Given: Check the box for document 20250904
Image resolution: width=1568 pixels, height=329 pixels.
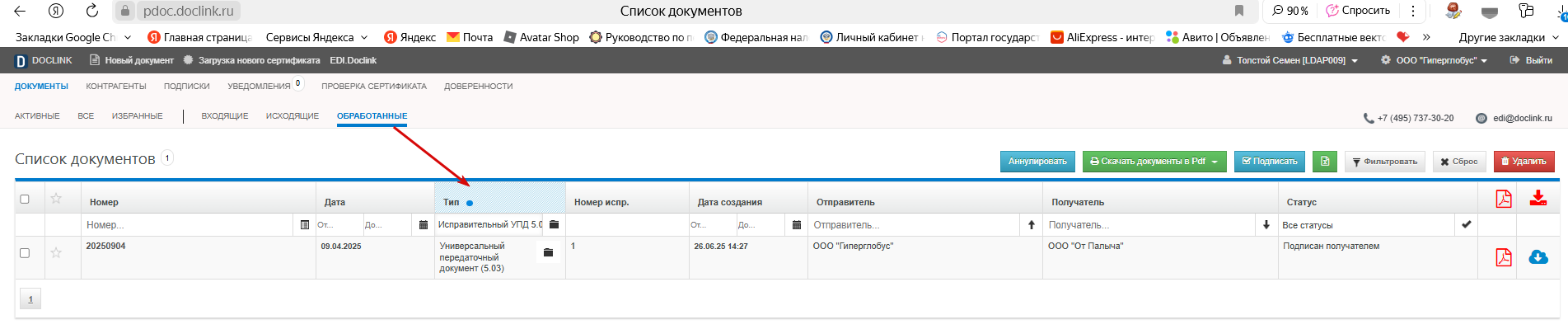Looking at the screenshot, I should [x=25, y=253].
